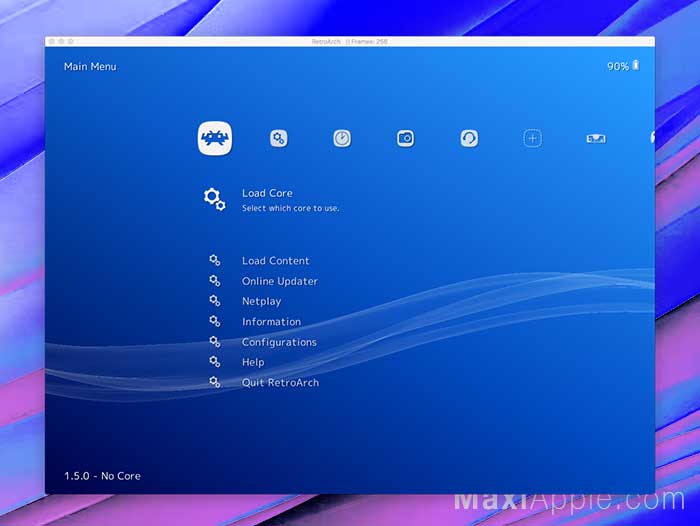
Task: Open the History clock tab icon
Action: [x=342, y=138]
